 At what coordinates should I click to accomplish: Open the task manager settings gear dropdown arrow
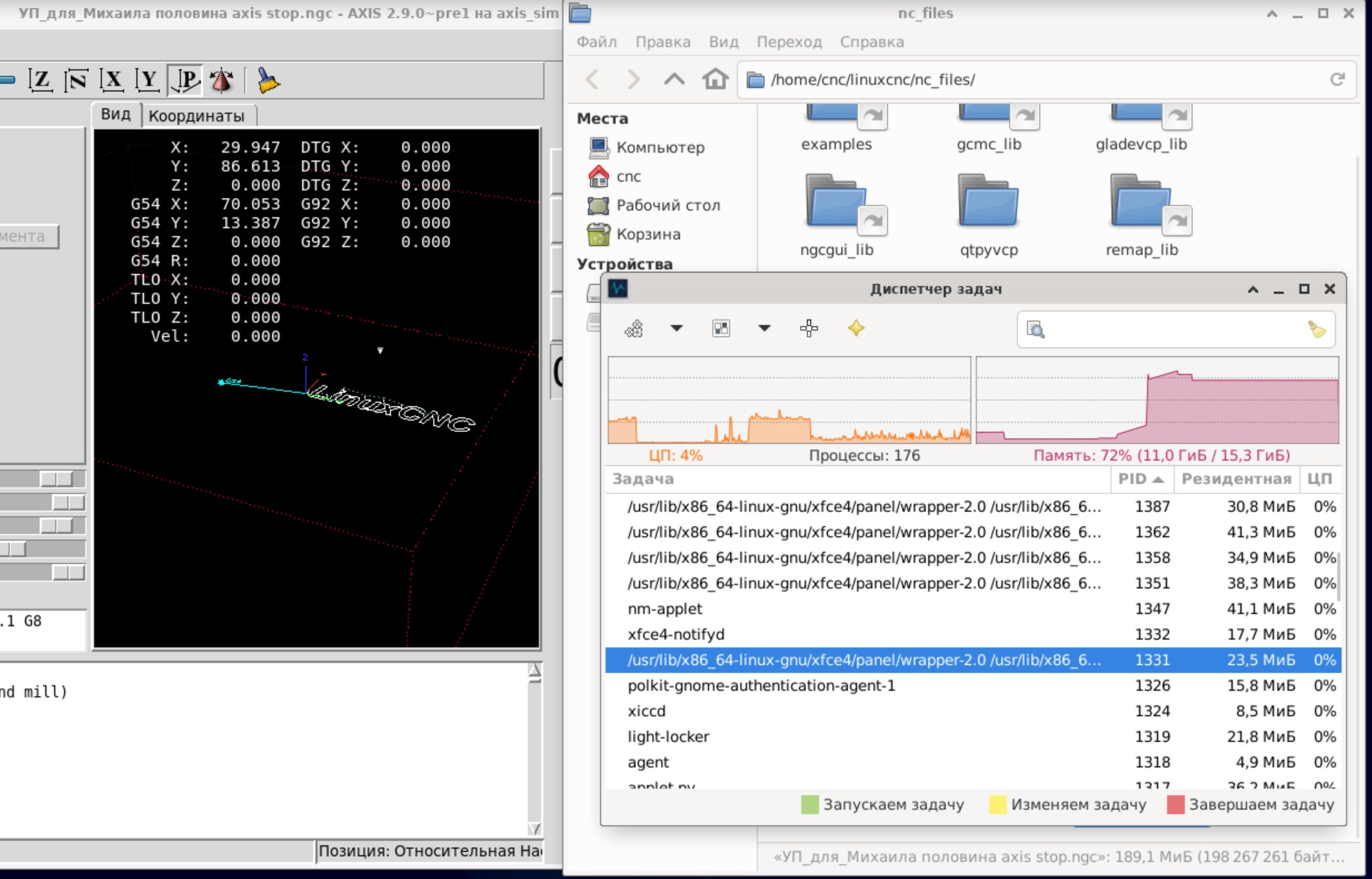[x=676, y=328]
